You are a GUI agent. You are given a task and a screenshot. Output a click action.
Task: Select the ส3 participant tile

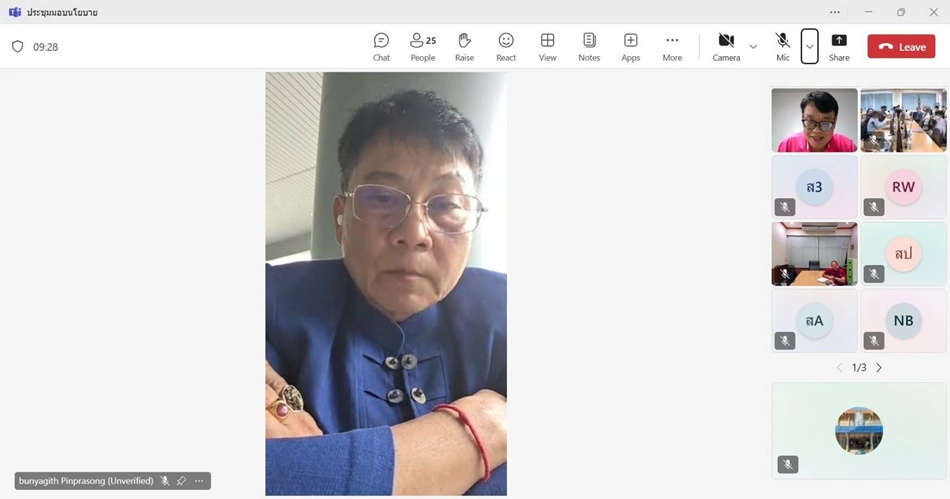click(814, 187)
